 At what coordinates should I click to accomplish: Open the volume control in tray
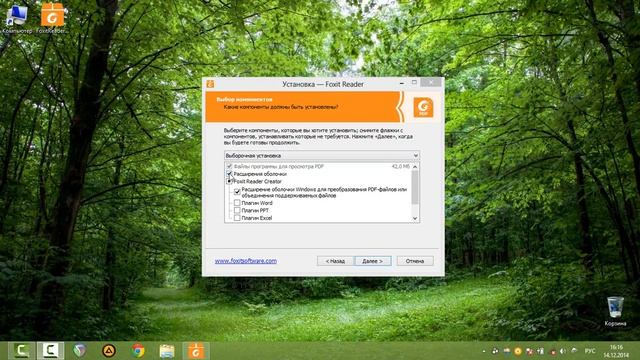(563, 351)
